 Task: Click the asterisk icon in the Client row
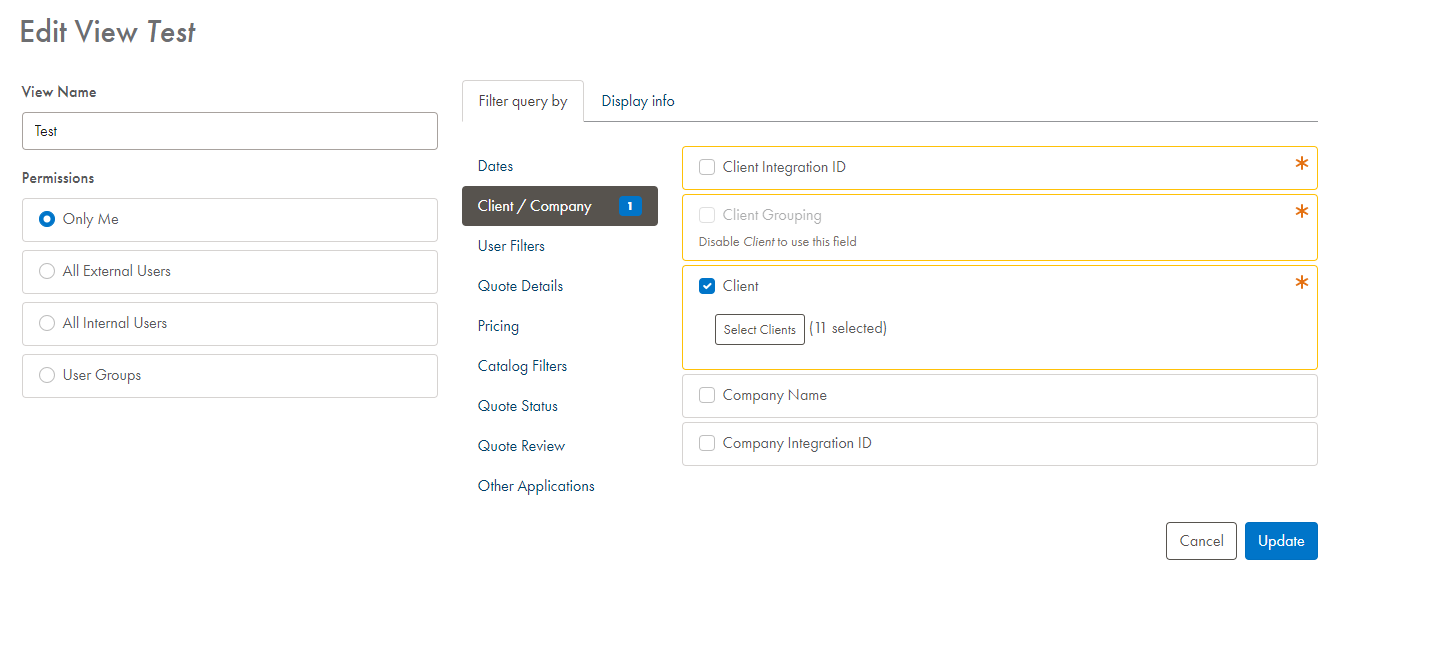(x=1301, y=284)
